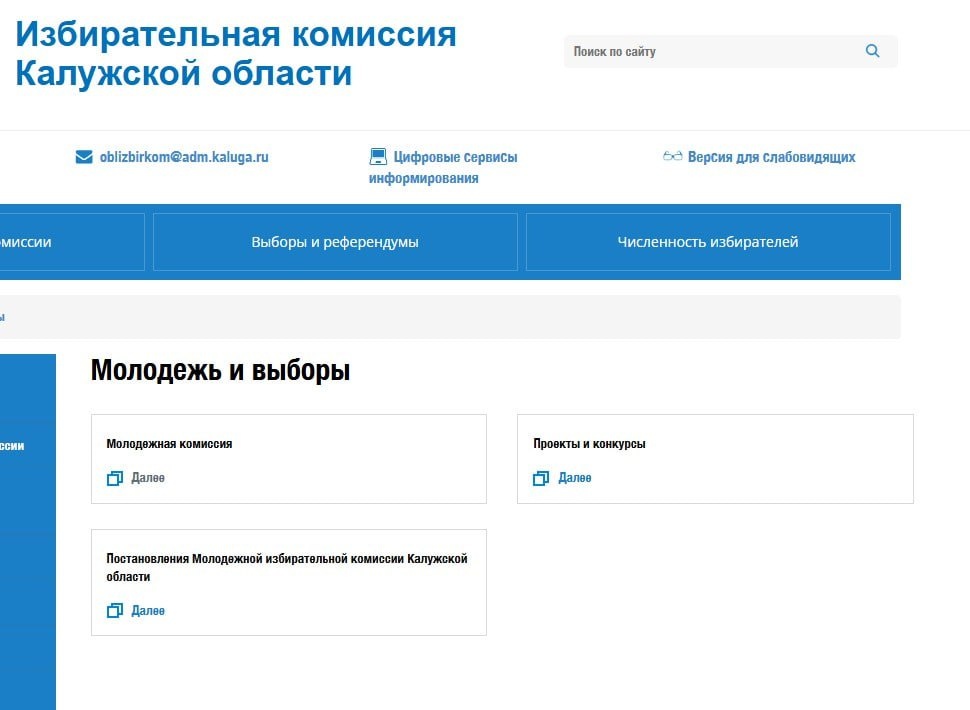
Task: Click the Далее icon under Проекты и конкурсы
Action: [541, 478]
